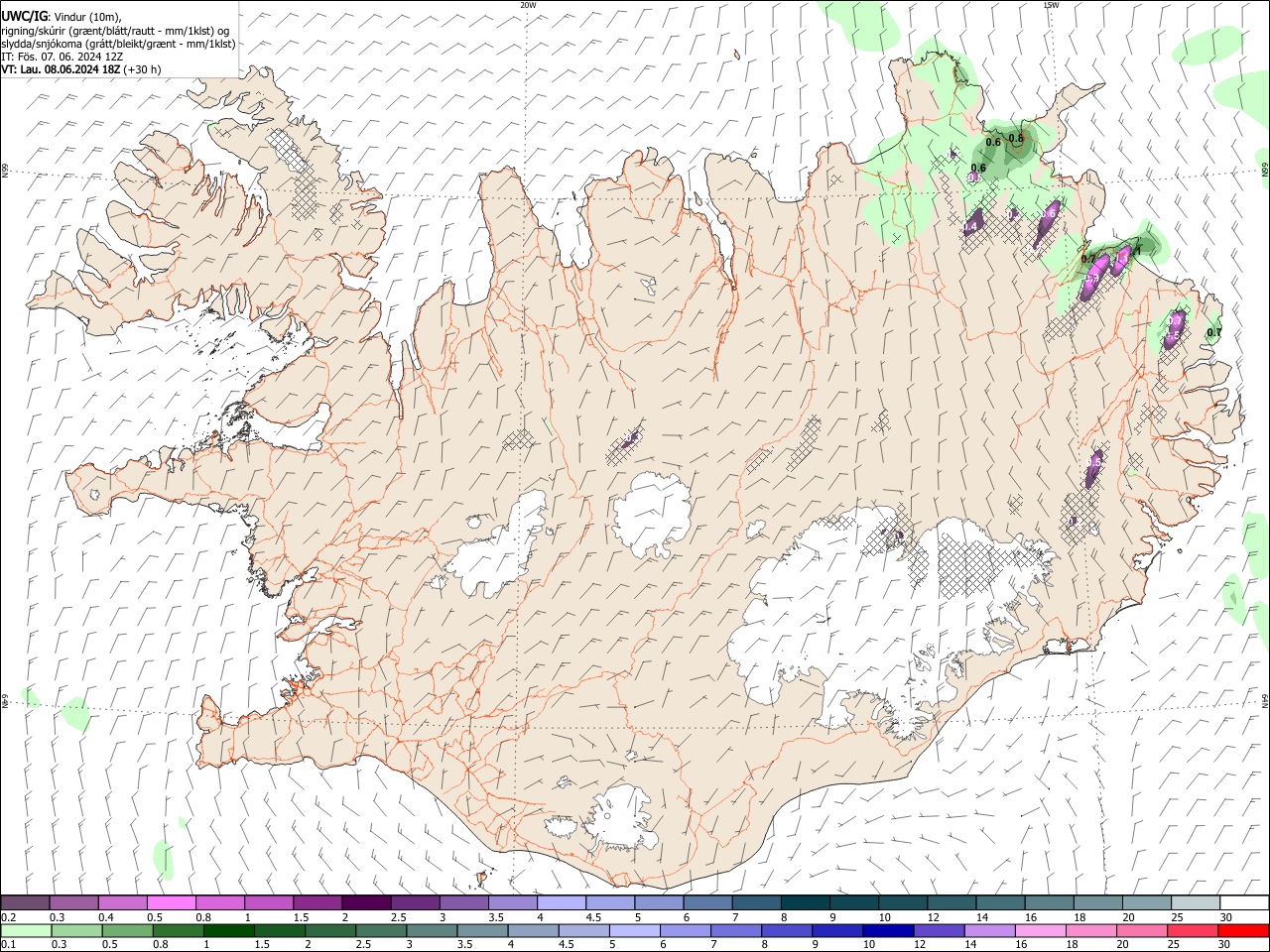
Task: Pick the bright magenta upper swatch at 0.5
Action: [171, 903]
